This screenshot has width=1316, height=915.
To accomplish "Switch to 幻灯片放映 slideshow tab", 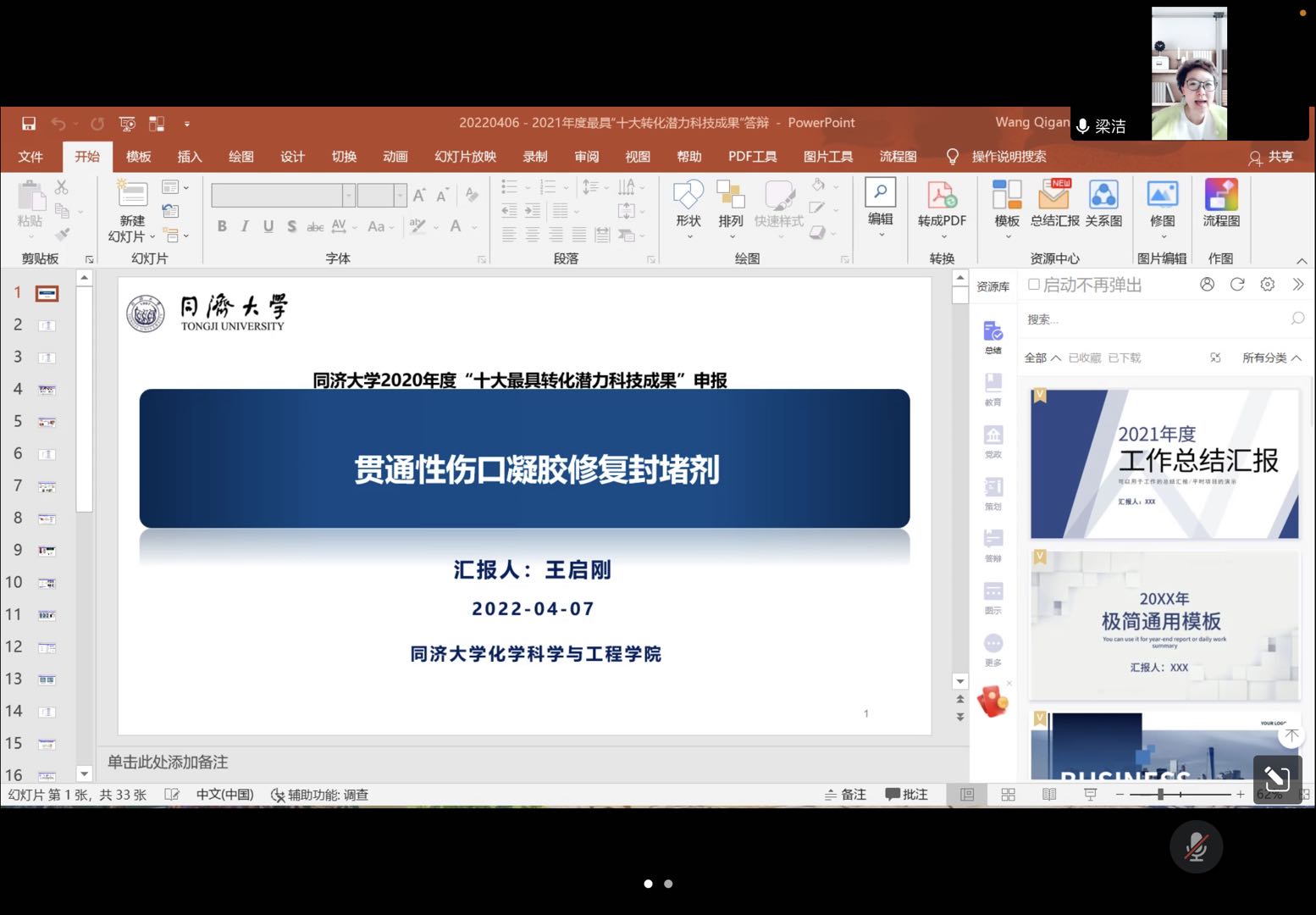I will pos(465,157).
